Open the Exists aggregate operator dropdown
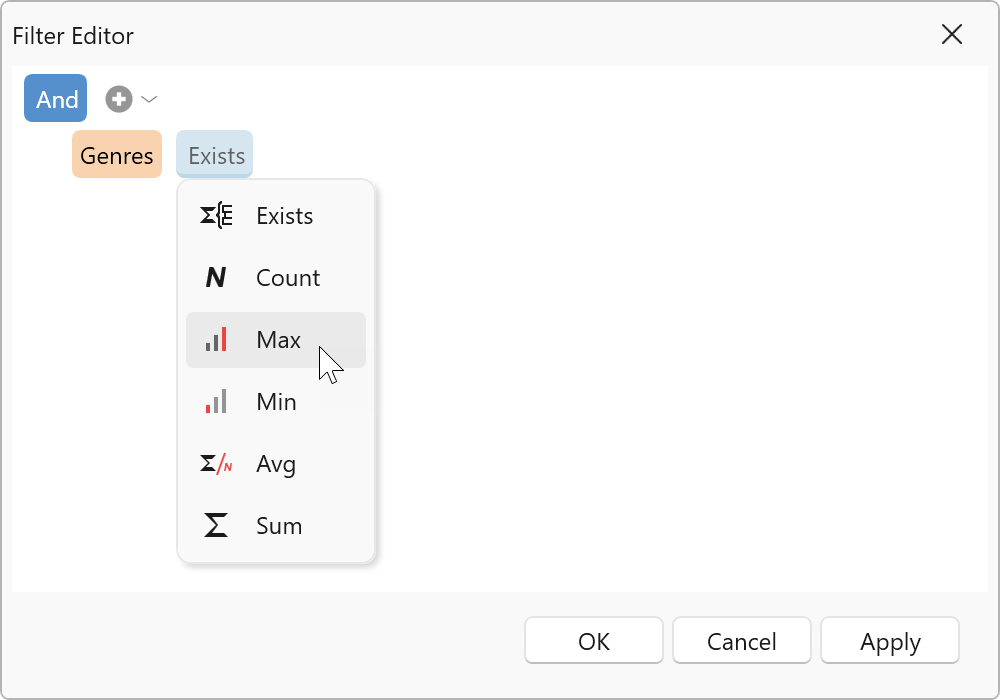 (x=215, y=155)
